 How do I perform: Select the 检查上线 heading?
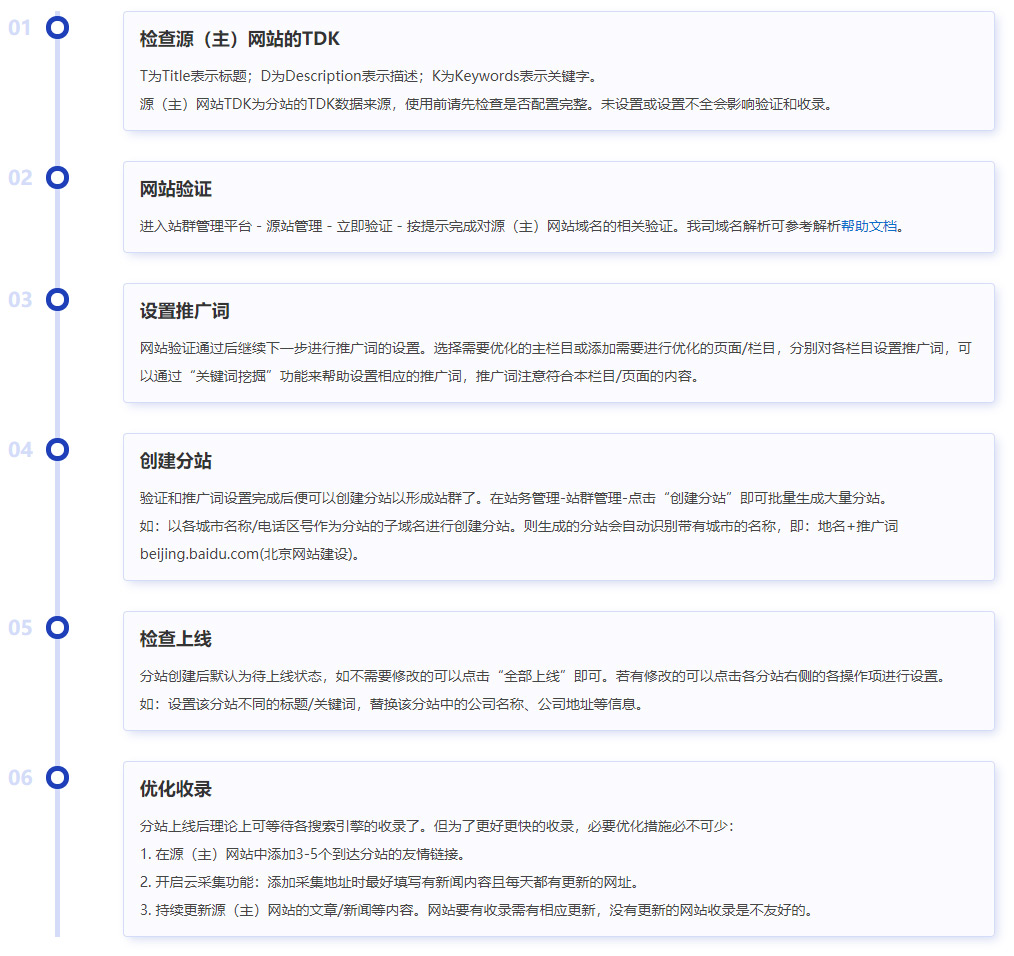coord(176,639)
